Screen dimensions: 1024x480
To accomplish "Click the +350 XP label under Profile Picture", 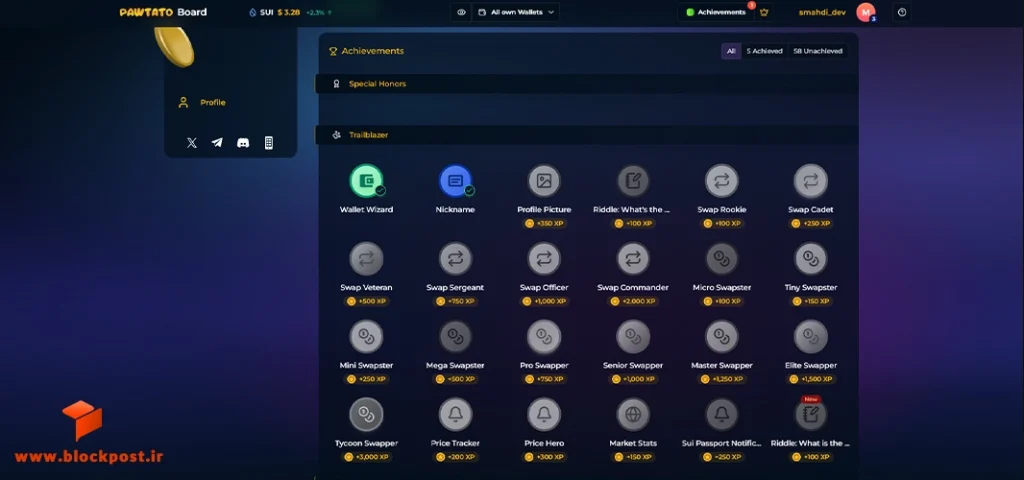I will pyautogui.click(x=544, y=223).
